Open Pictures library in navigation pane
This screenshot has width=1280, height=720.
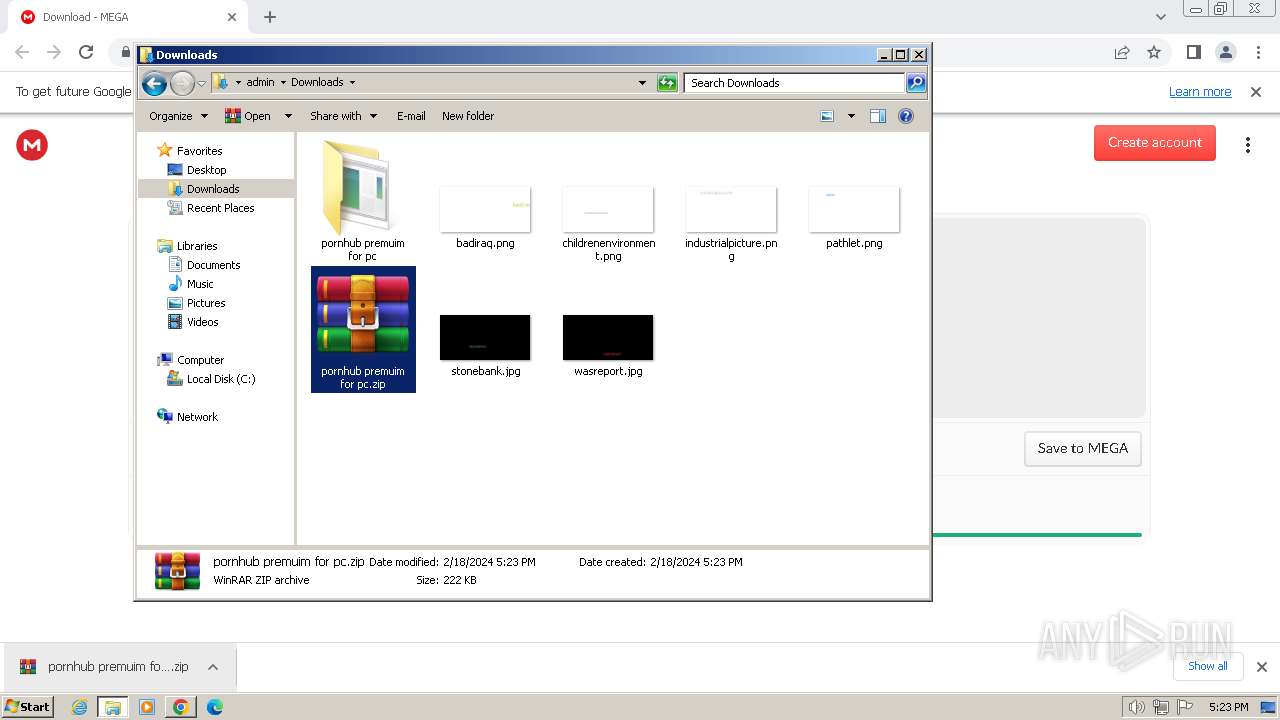click(206, 303)
